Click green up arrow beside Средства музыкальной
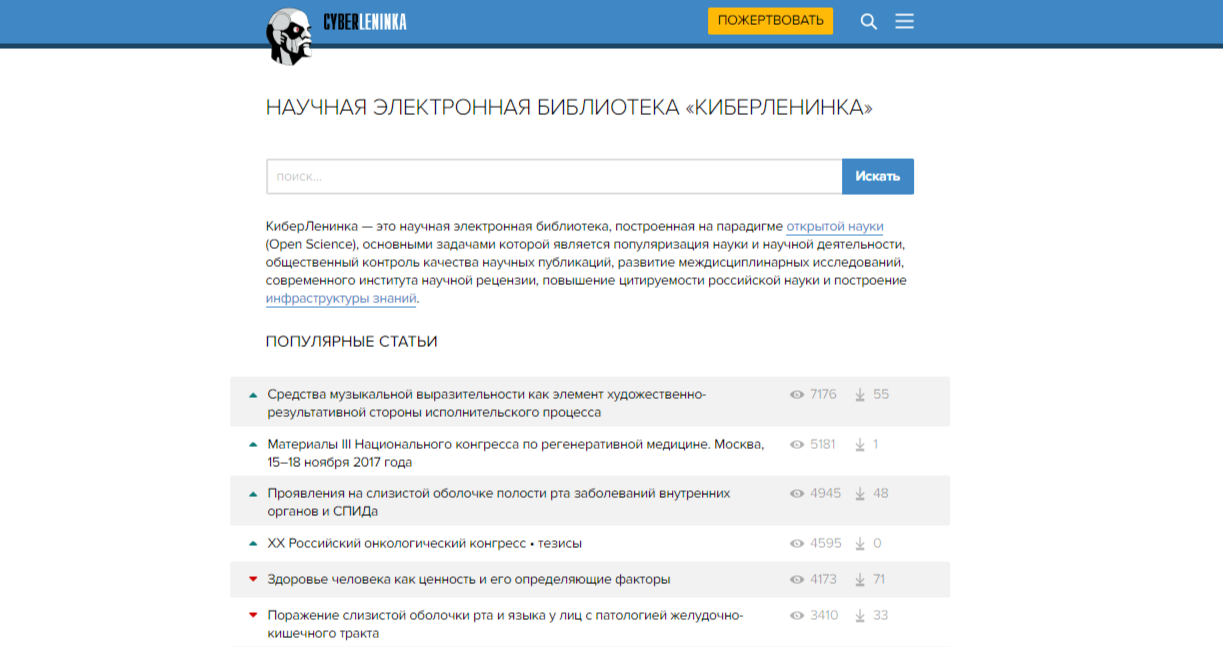This screenshot has height=647, width=1223. click(253, 394)
